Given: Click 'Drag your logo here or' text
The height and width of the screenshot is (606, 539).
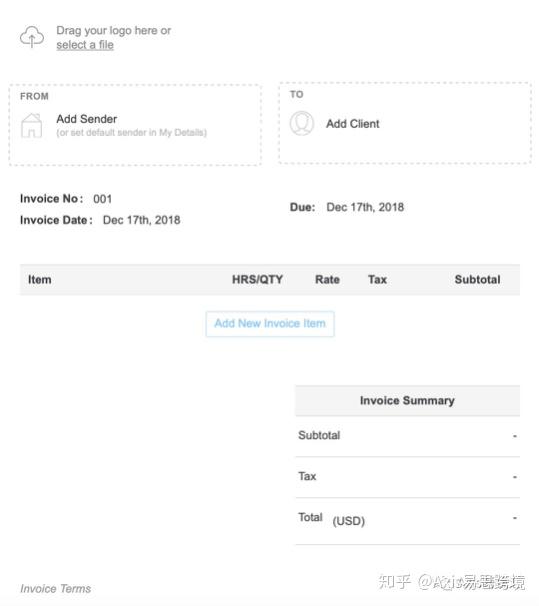Looking at the screenshot, I should 114,31.
